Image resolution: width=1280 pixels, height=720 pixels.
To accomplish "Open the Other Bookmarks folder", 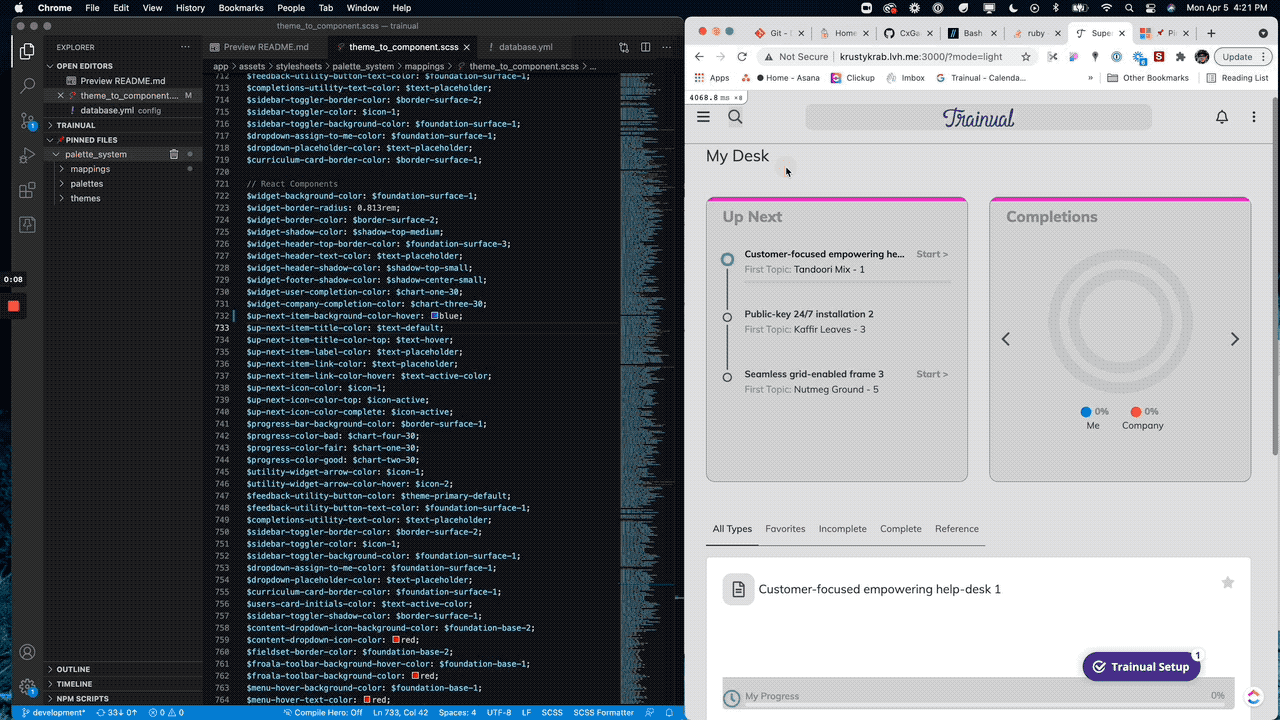I will 1147,77.
